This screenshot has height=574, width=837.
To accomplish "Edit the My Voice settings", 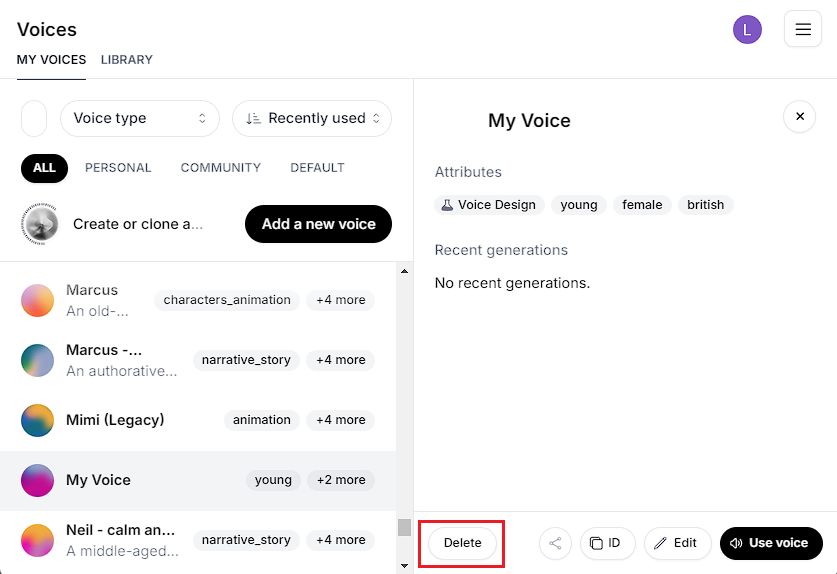I will point(677,543).
